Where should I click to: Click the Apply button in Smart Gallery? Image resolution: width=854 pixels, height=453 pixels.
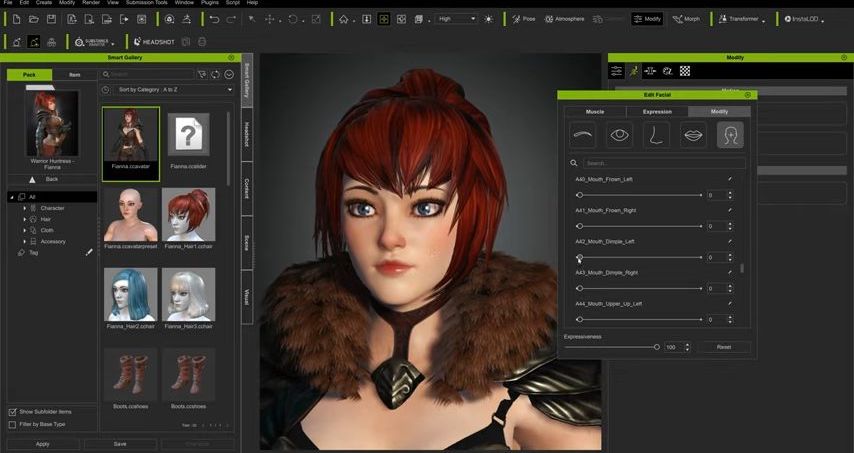tap(43, 444)
